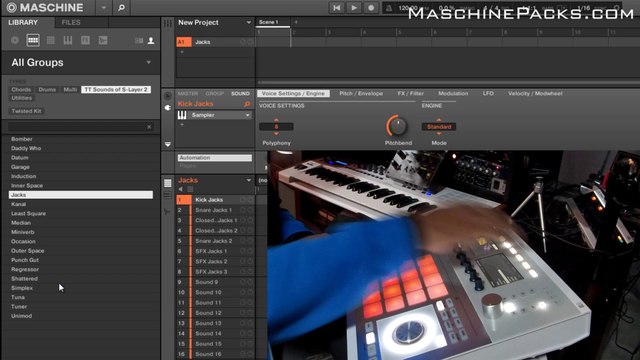Toggle factory content icon beside user icon
Screen dimensions: 640x360
(139, 40)
